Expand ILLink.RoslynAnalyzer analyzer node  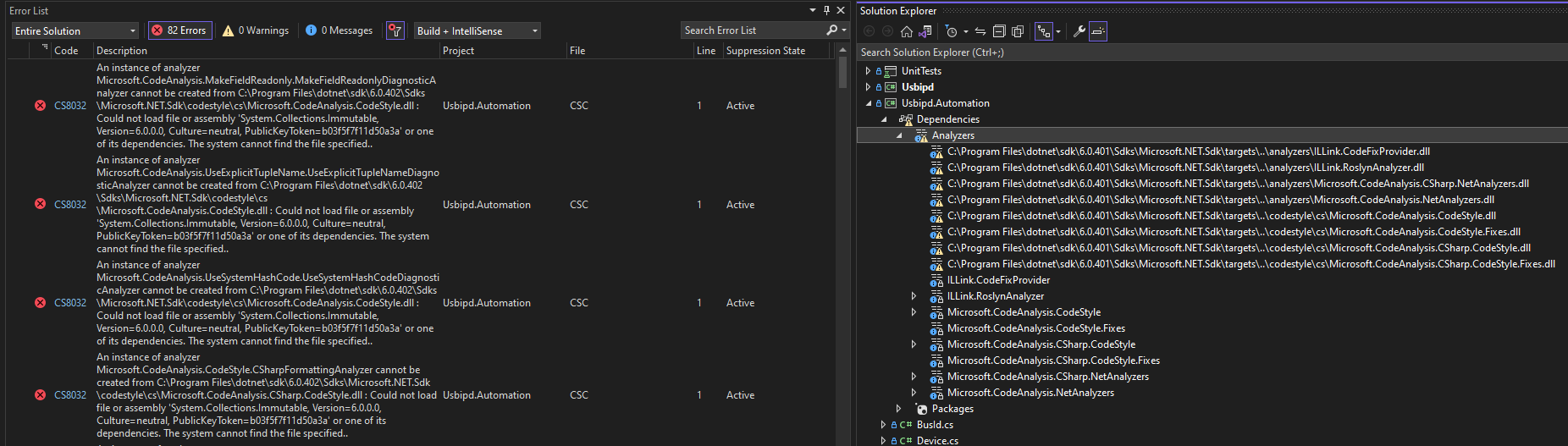(914, 296)
